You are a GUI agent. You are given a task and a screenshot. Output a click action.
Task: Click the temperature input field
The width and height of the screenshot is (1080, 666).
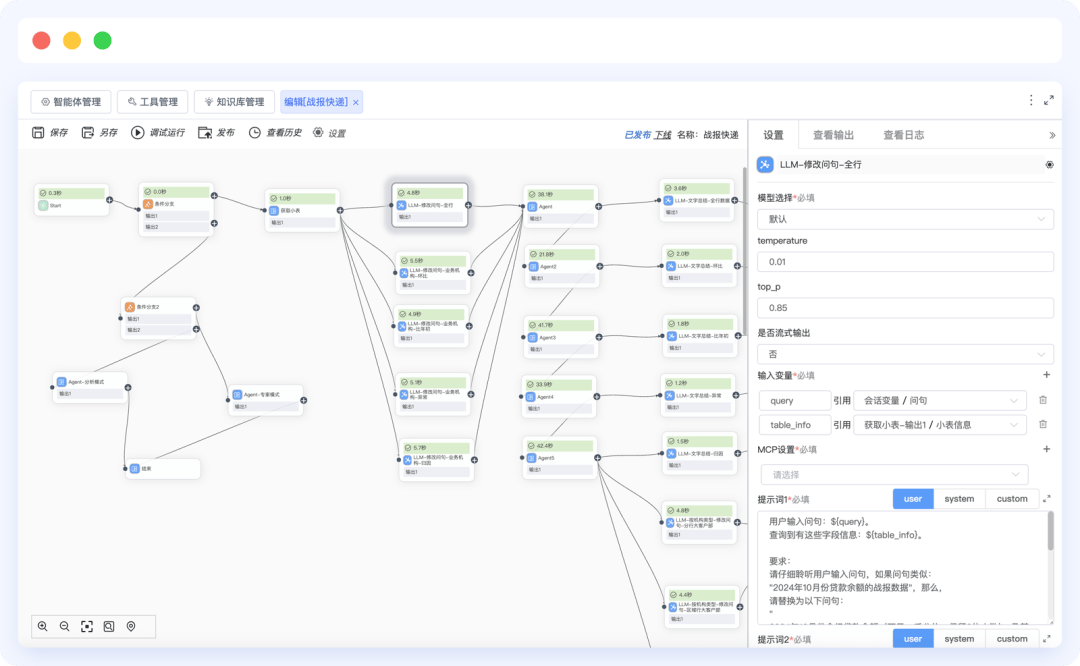pos(905,262)
